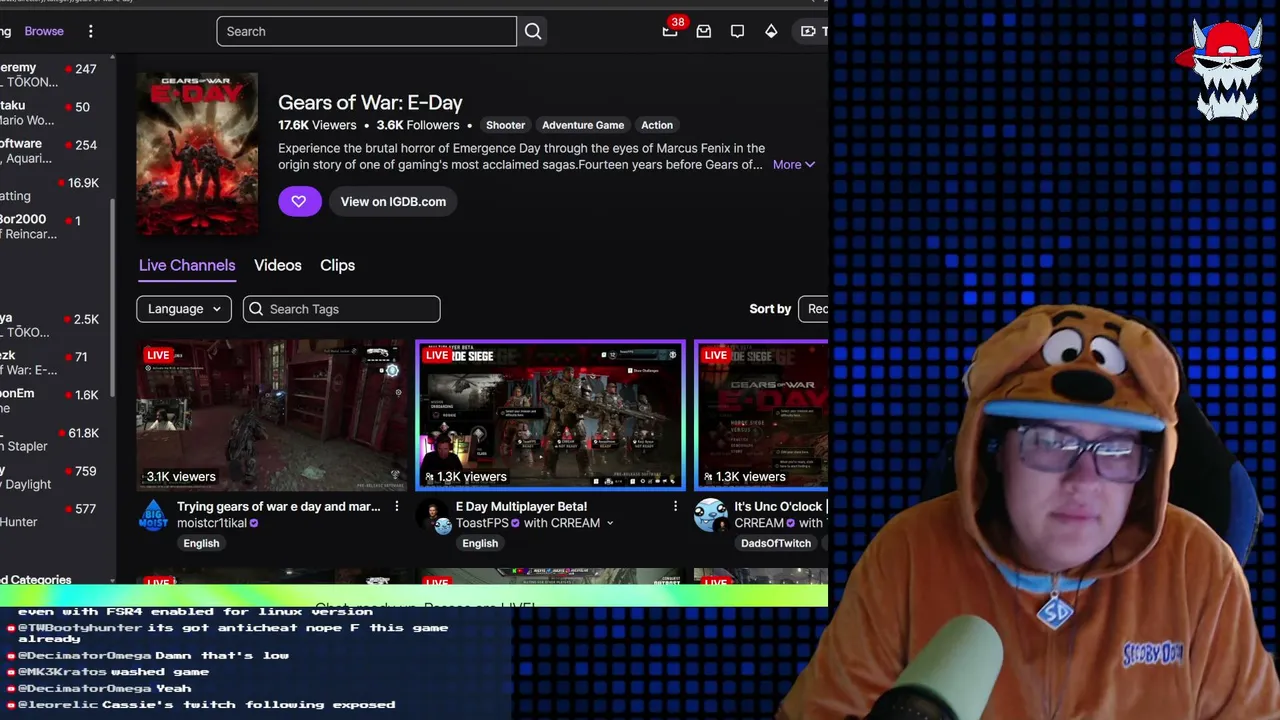The image size is (1280, 720).
Task: Click View on IGDB.com button
Action: click(393, 201)
